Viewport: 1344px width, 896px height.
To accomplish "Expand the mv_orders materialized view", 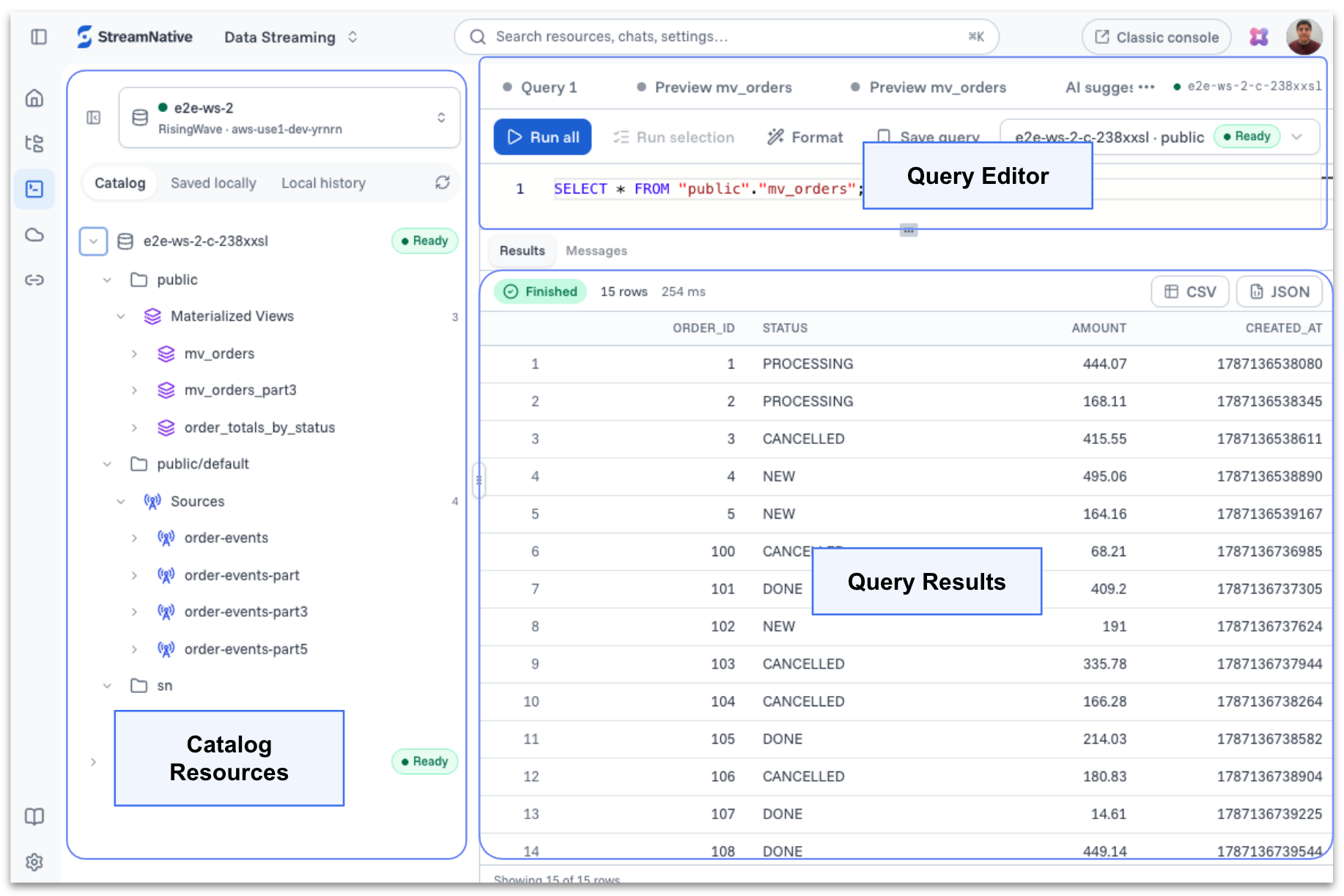I will pos(134,354).
